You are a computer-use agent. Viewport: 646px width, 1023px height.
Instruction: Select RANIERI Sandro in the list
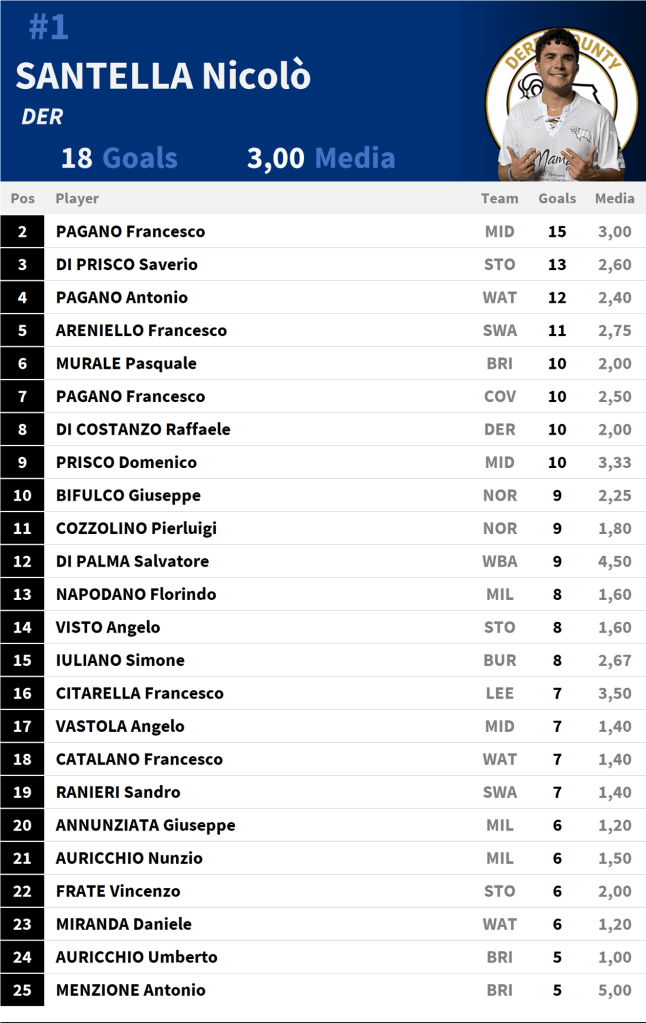point(118,792)
